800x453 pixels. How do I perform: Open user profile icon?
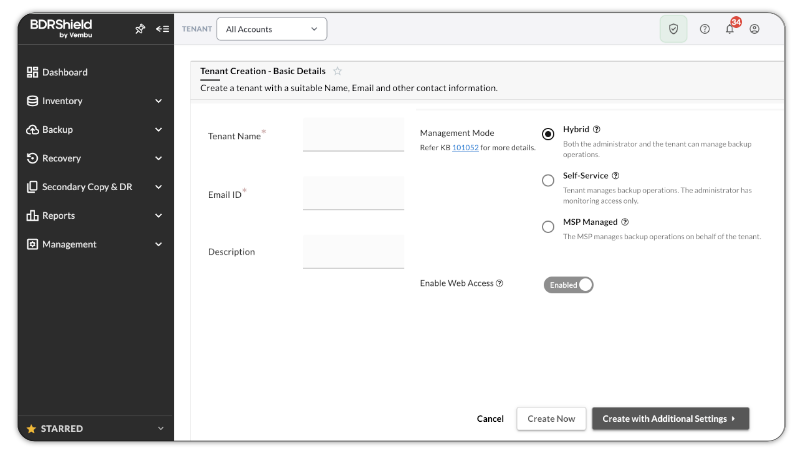coord(754,29)
